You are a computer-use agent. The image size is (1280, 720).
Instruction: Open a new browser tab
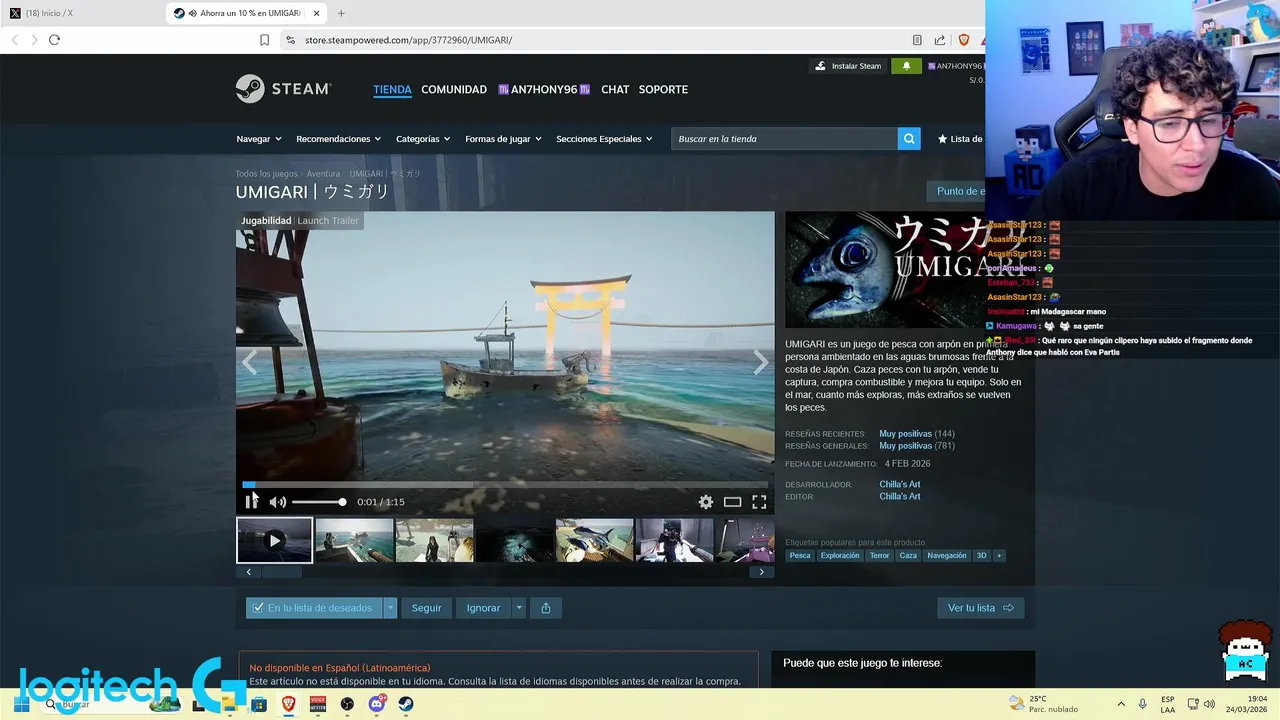coord(341,13)
